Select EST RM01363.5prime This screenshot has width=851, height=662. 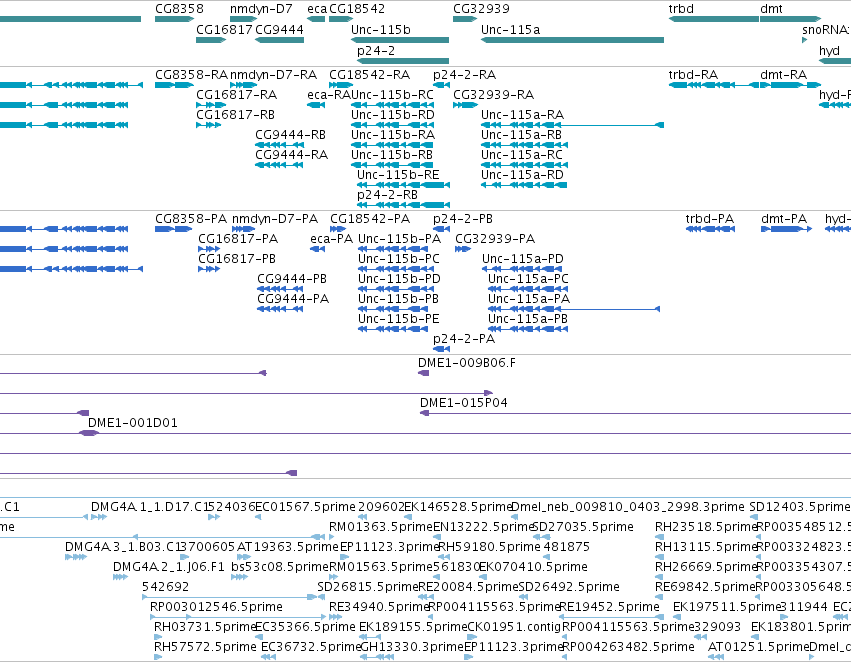point(333,537)
